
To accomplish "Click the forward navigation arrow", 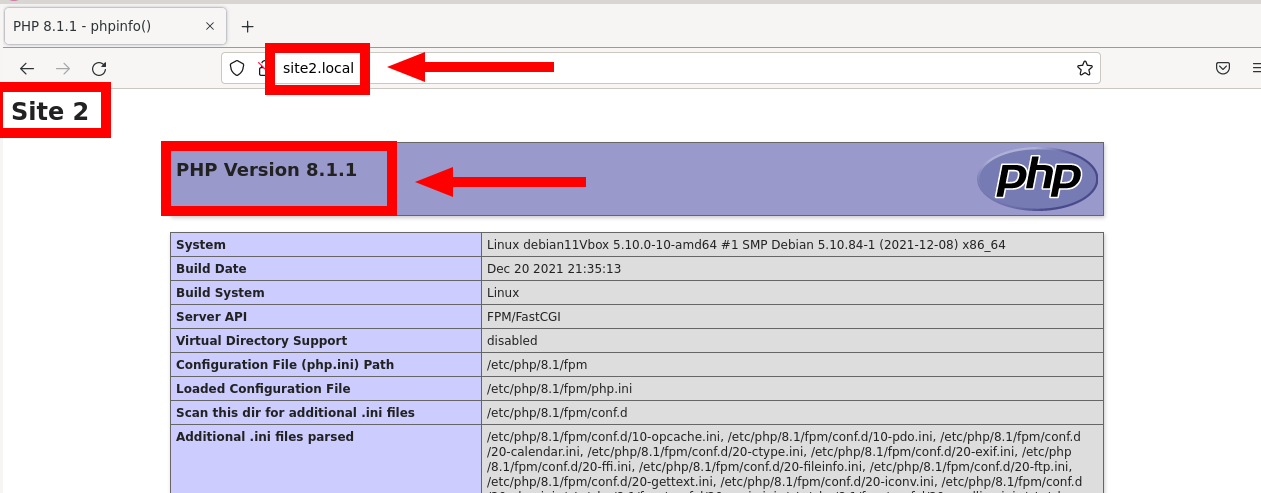I will [x=63, y=69].
